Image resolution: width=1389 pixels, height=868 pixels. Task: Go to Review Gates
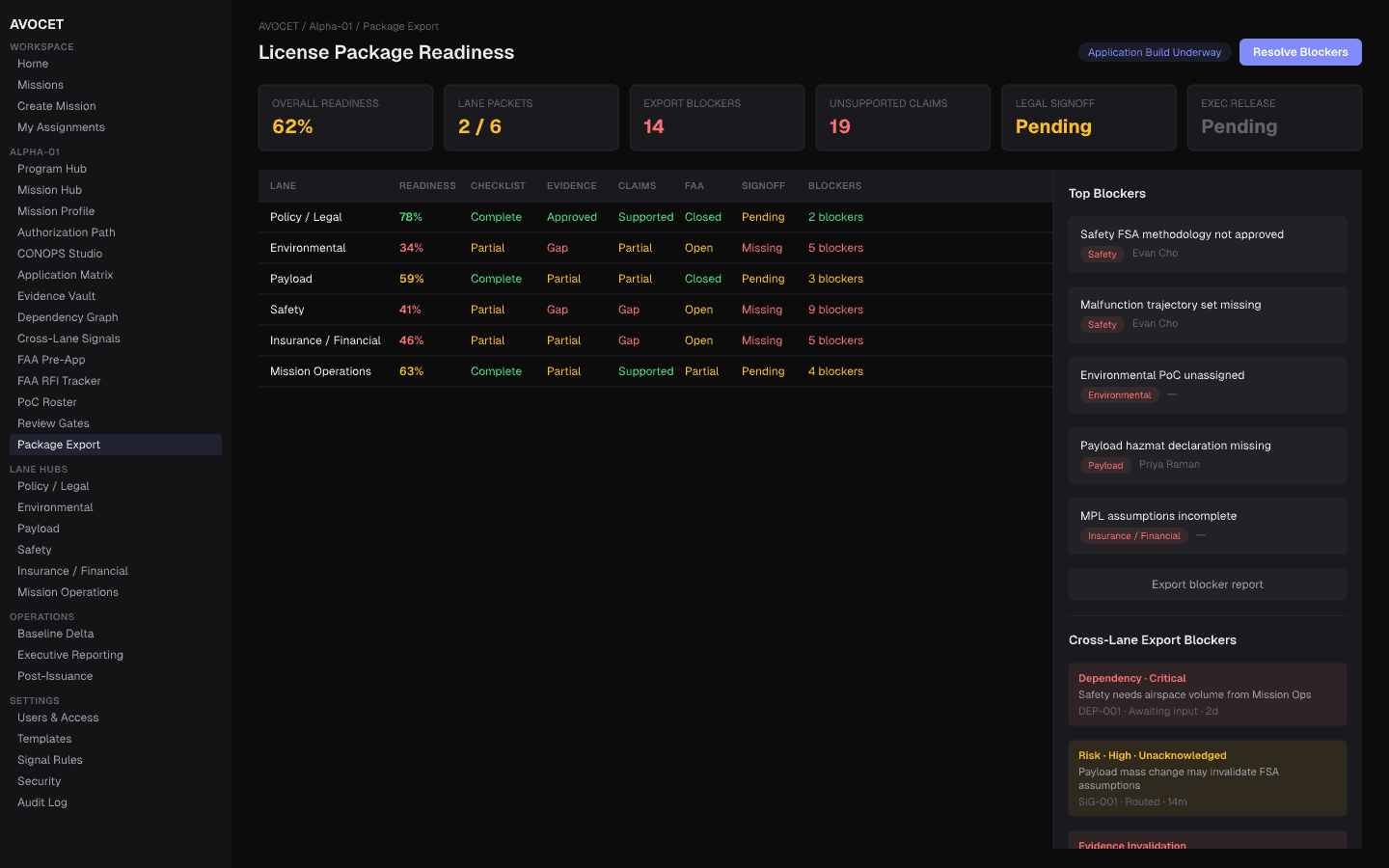116,423
